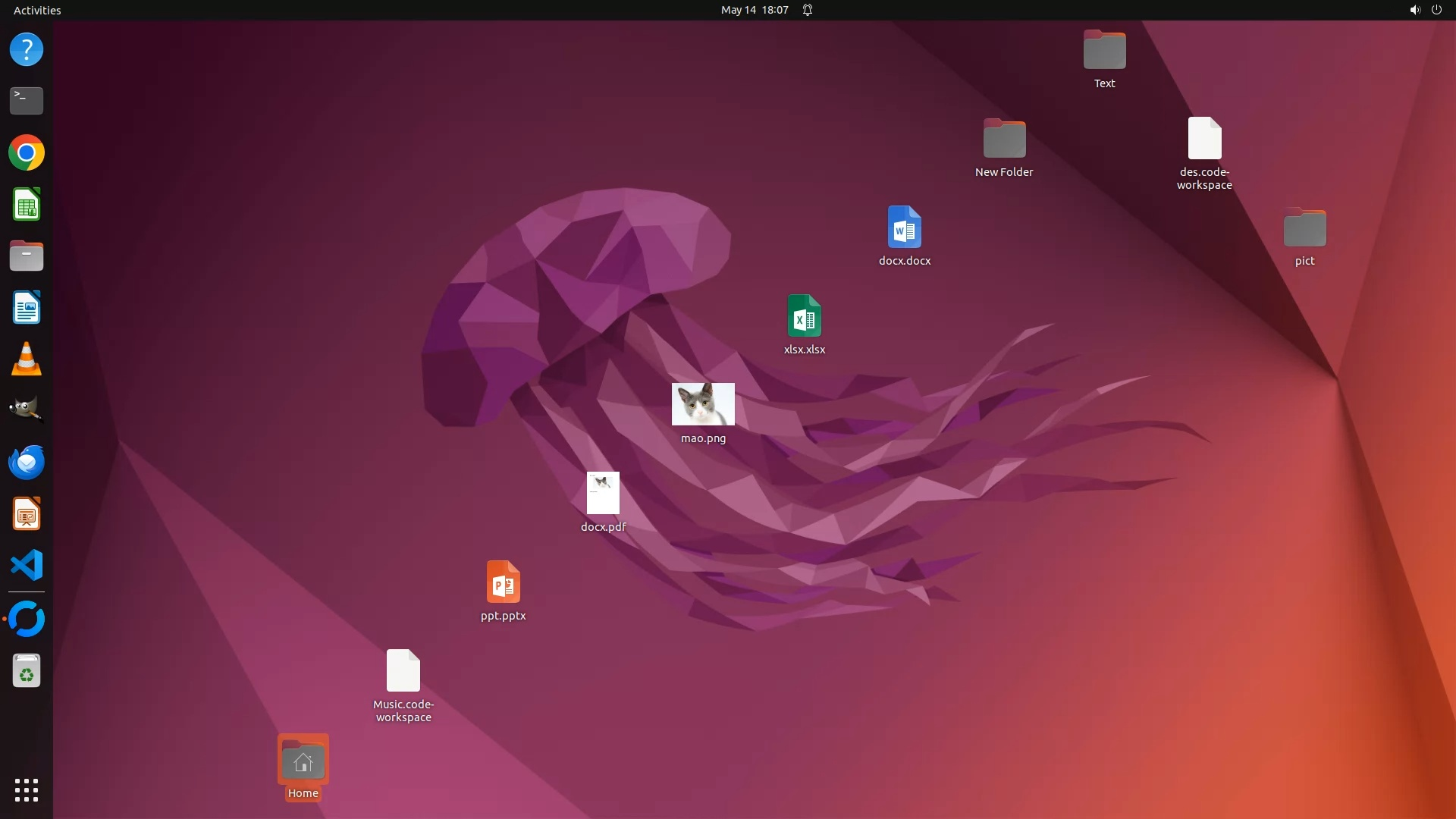Screen dimensions: 1456x819
Task: Open the Trash in the dock
Action: point(27,671)
